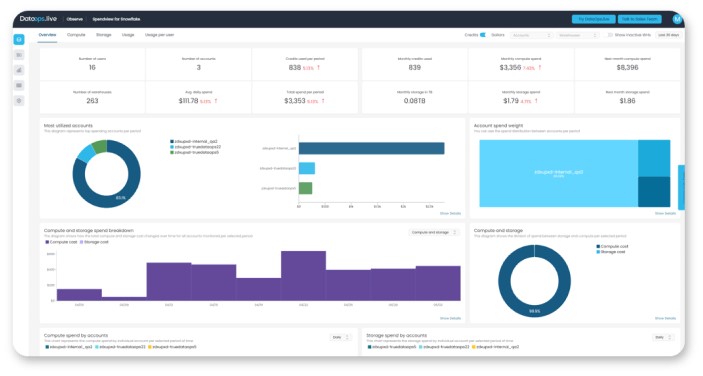
Task: Click red up arrow beside Avg. daily spend
Action: pos(216,101)
